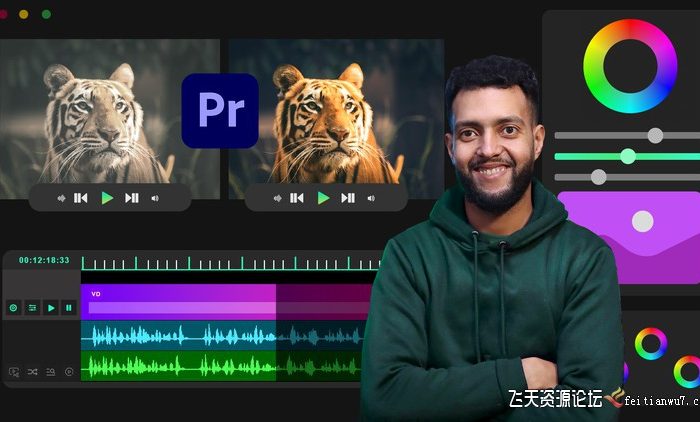Play the right color-graded tiger preview

323,198
